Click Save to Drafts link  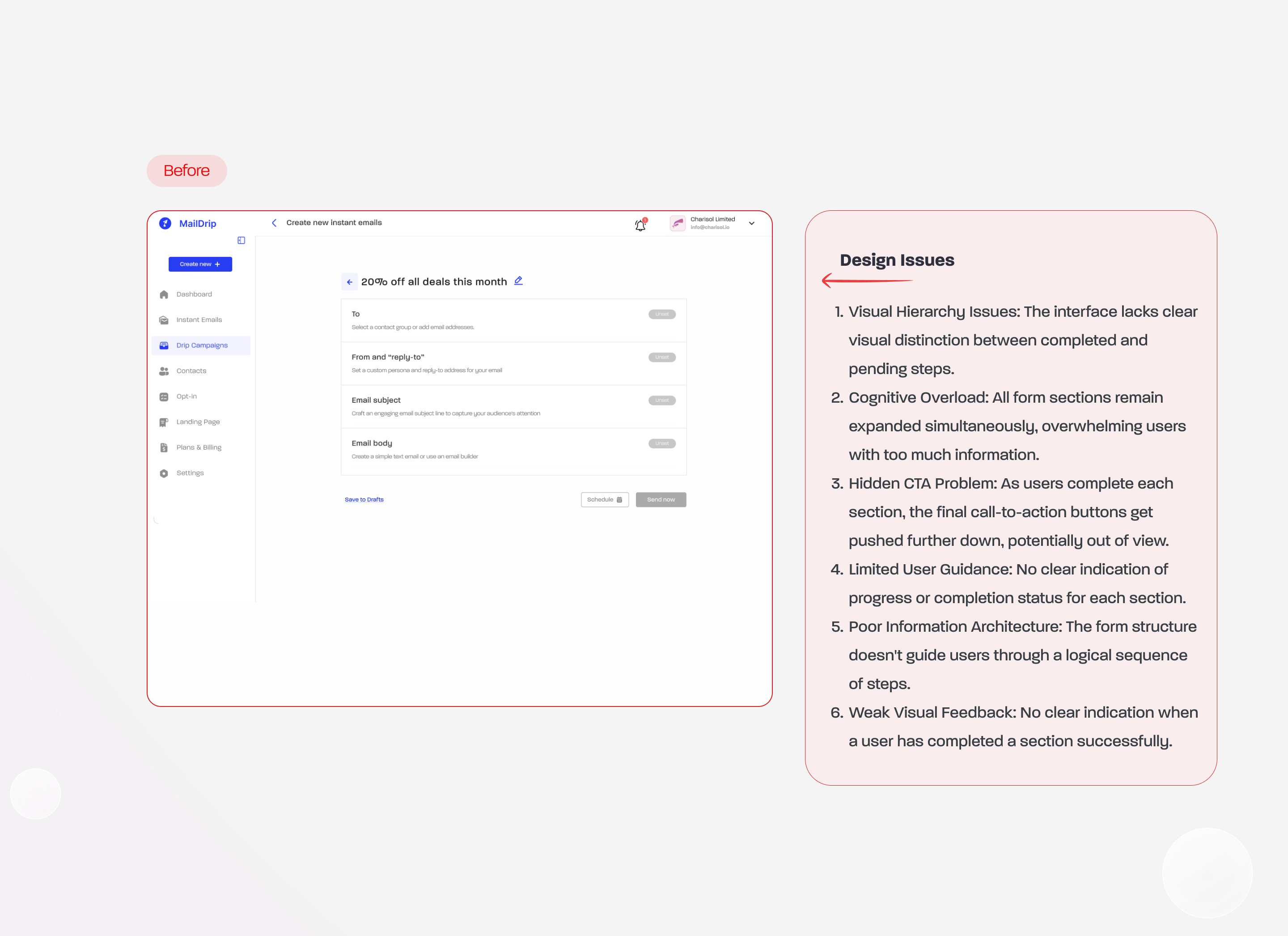click(364, 500)
